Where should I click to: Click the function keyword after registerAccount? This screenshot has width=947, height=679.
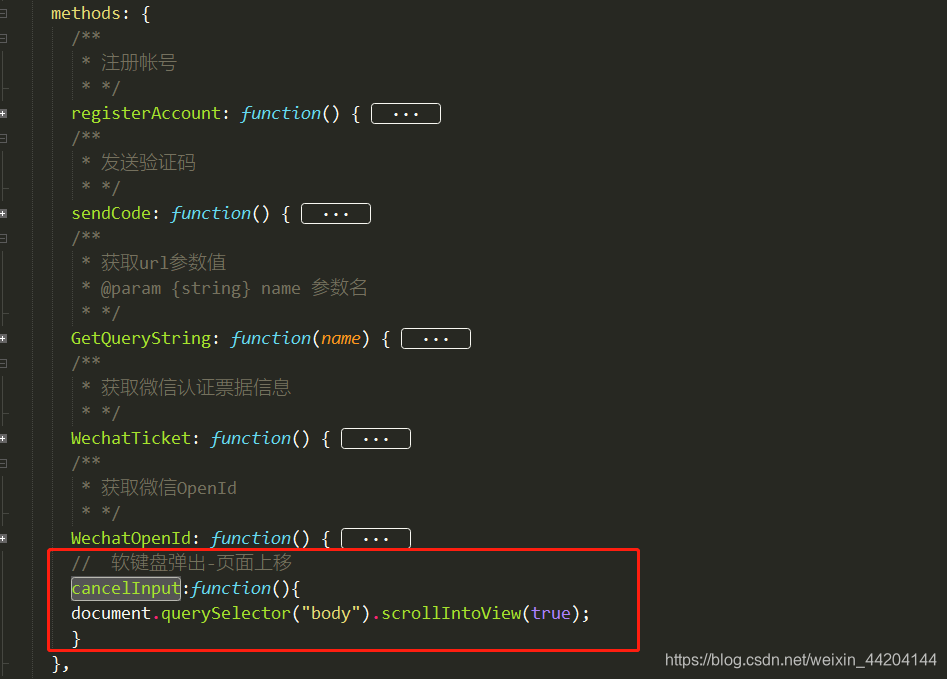(281, 114)
